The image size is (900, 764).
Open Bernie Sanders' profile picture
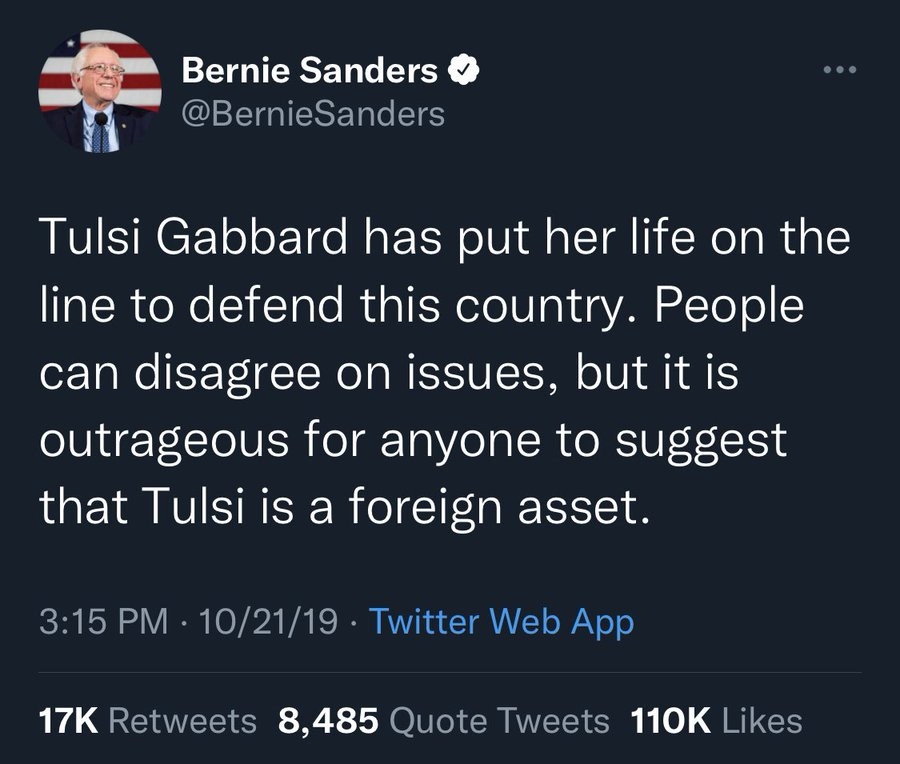[x=100, y=92]
